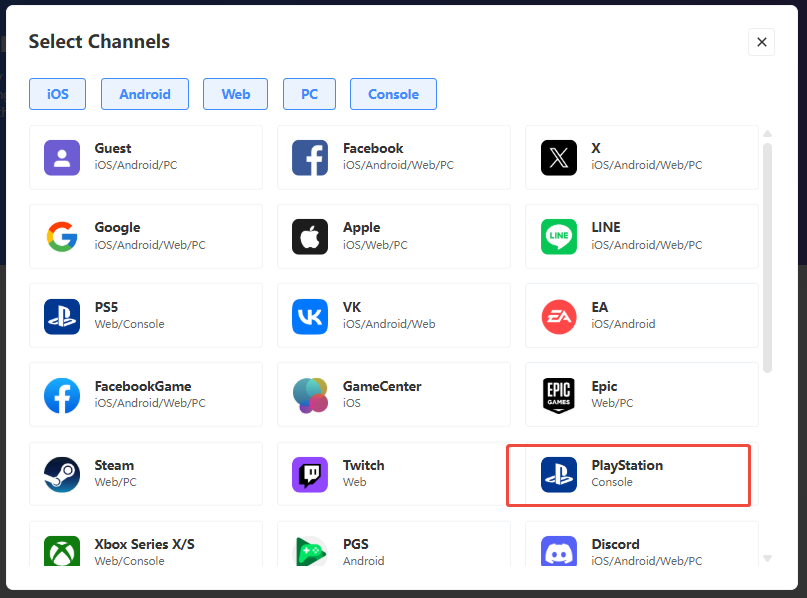Screen dimensions: 807x598
Task: Toggle the Console platform filter
Action: 394,94
